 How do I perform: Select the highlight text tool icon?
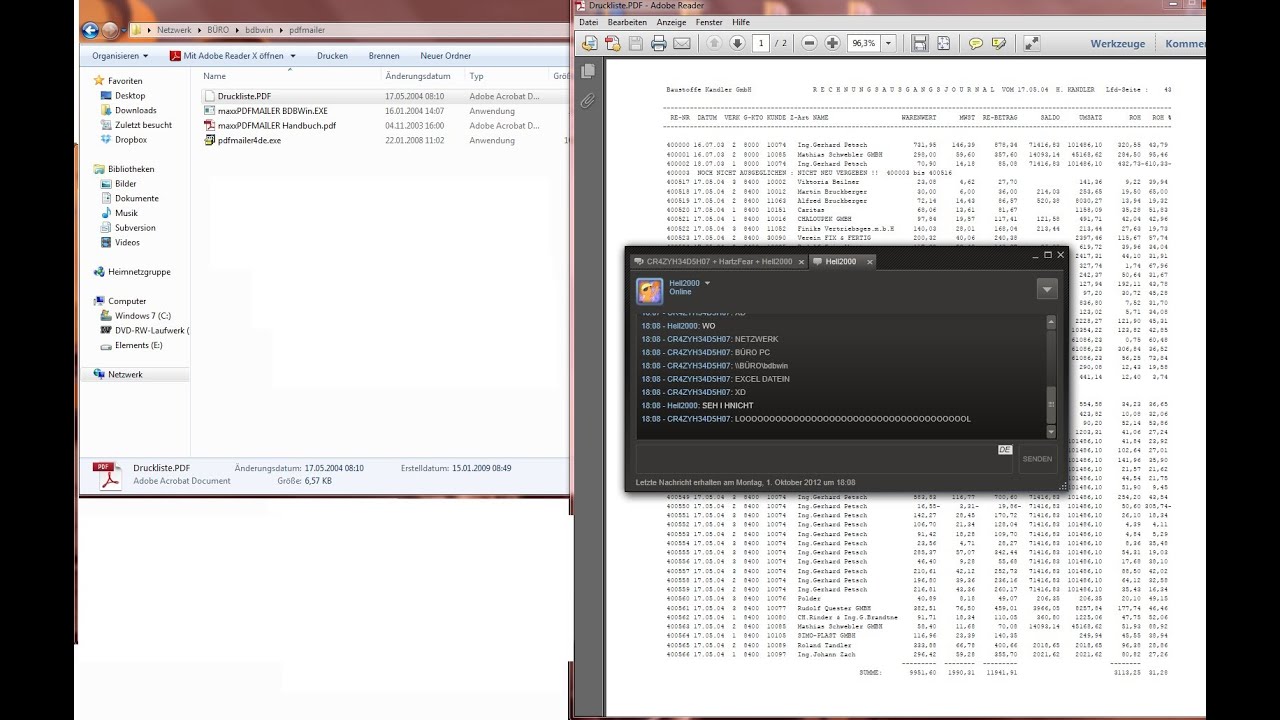pos(998,43)
